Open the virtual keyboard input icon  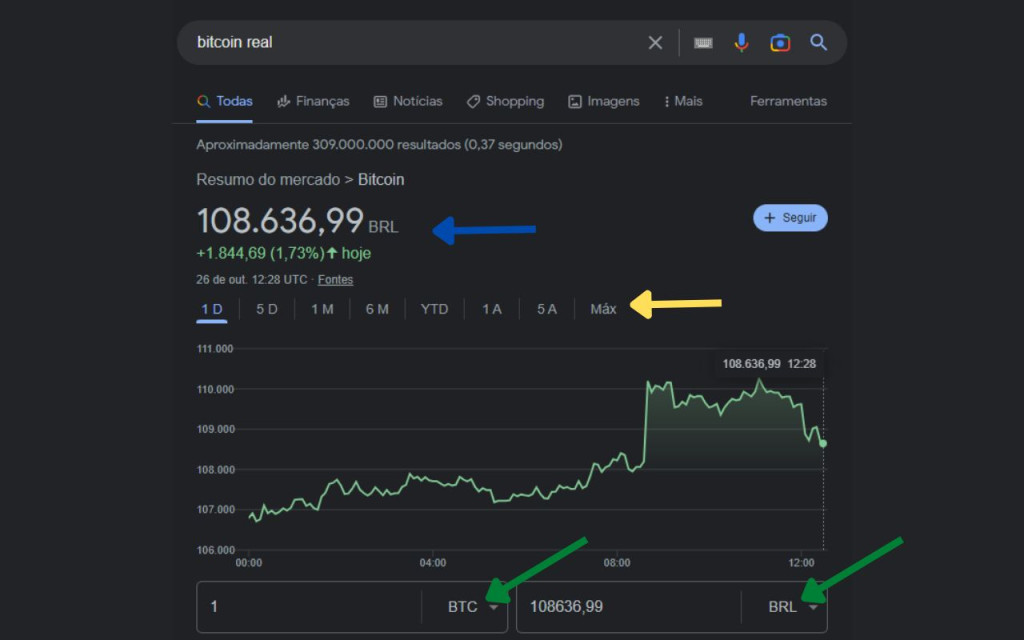click(x=703, y=42)
